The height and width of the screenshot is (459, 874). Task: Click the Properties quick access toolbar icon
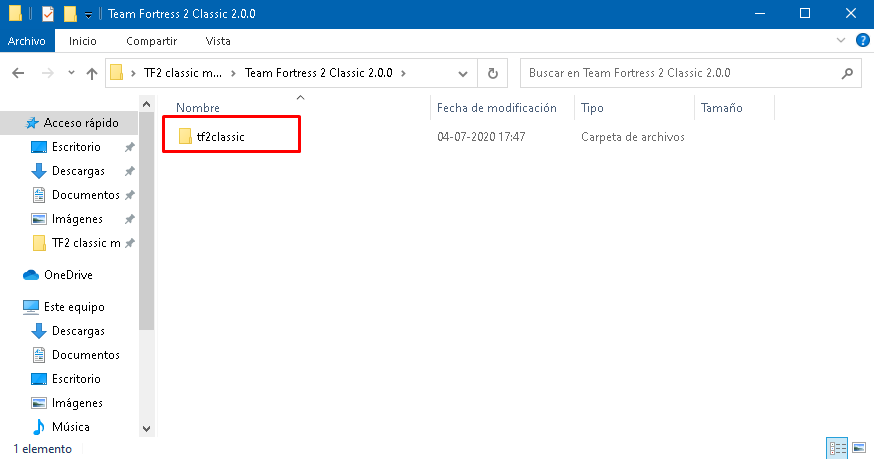(x=48, y=13)
